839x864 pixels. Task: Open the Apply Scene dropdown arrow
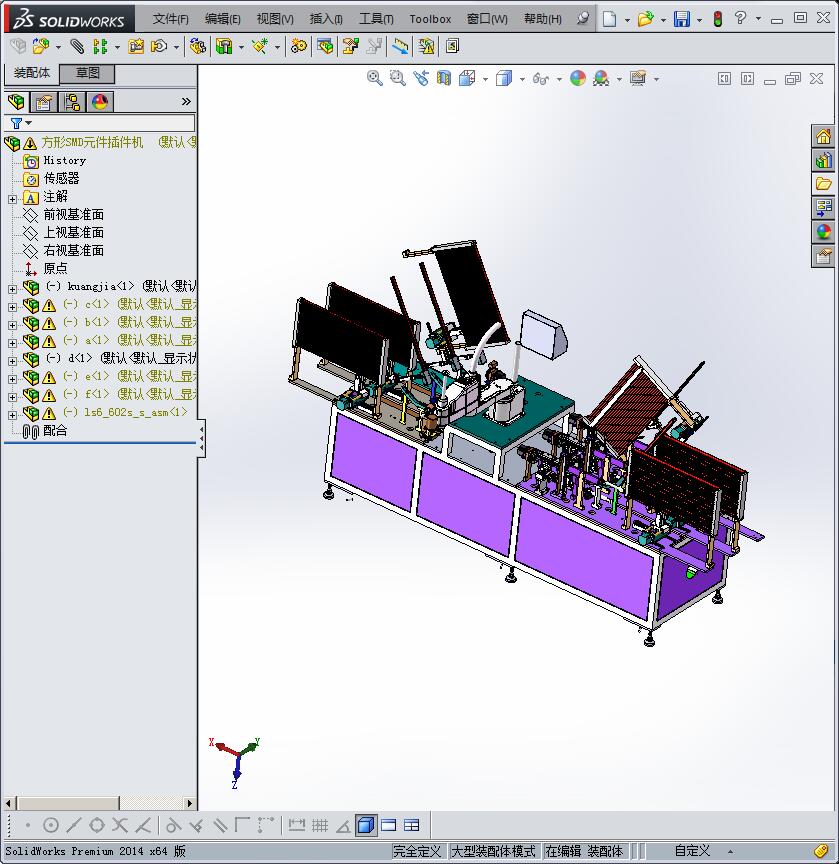(x=619, y=79)
